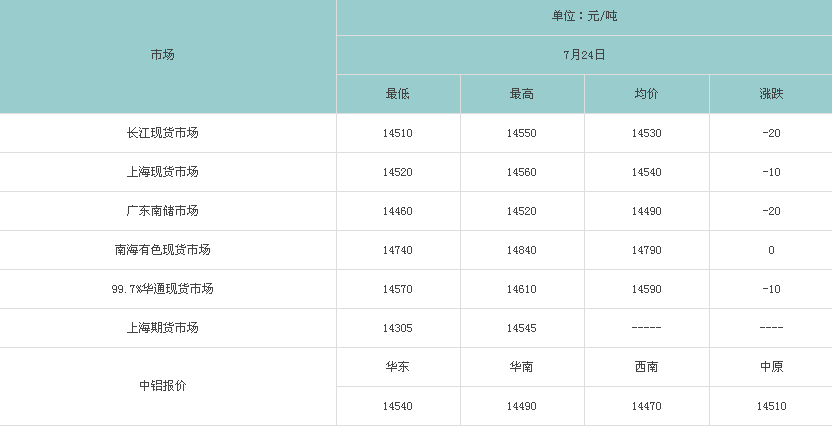
Task: Click the 涨跌 column header
Action: tap(771, 94)
